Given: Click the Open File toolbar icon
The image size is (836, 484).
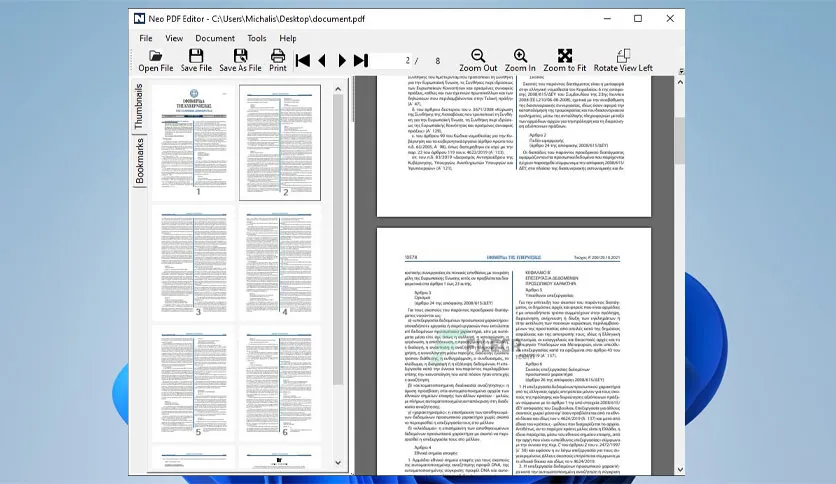Looking at the screenshot, I should point(155,55).
